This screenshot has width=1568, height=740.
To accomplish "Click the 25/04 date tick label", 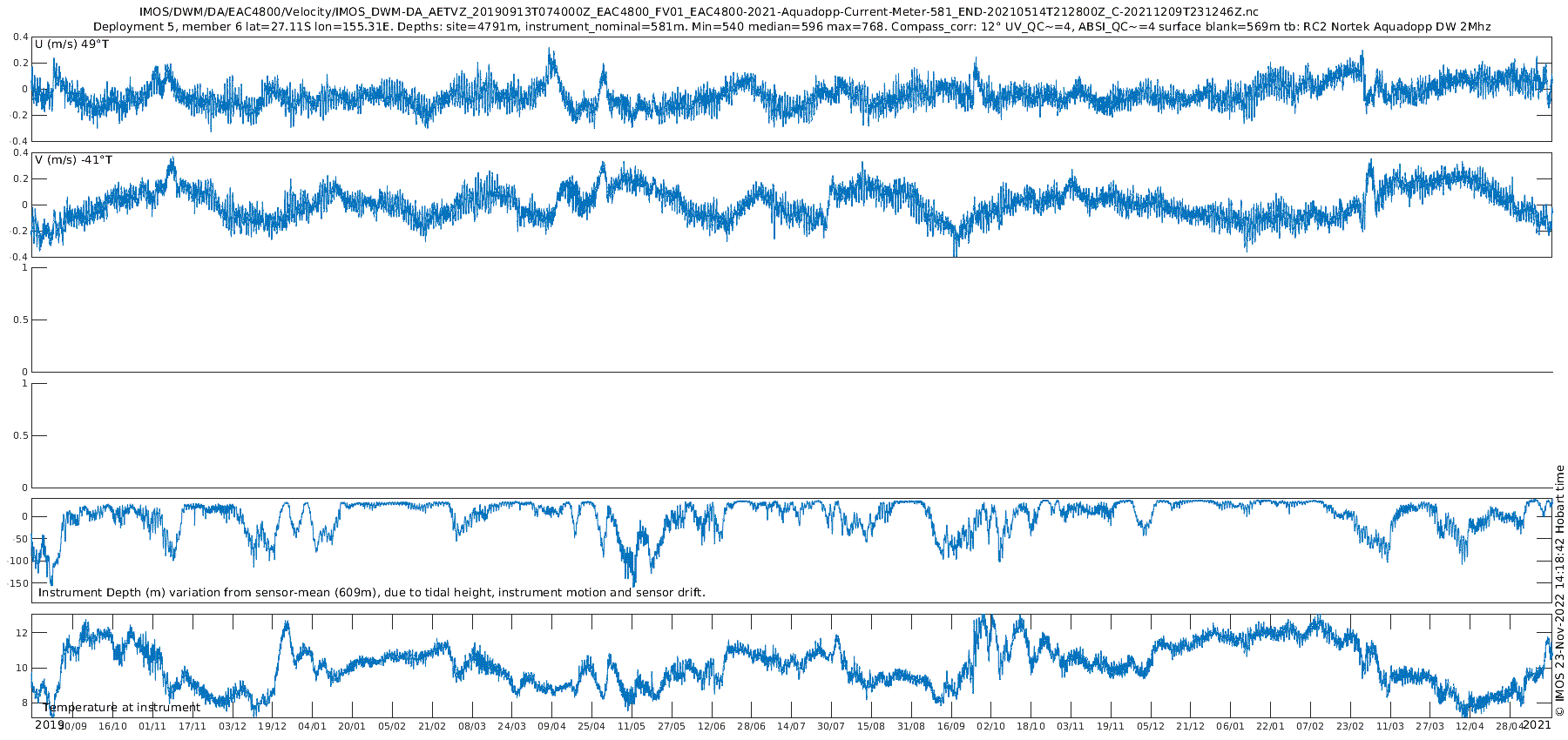I will coord(591,726).
